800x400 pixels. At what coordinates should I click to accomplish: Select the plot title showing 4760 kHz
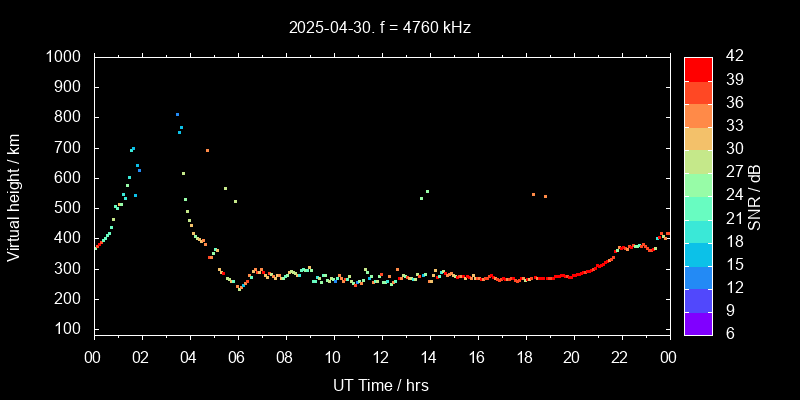click(x=380, y=28)
